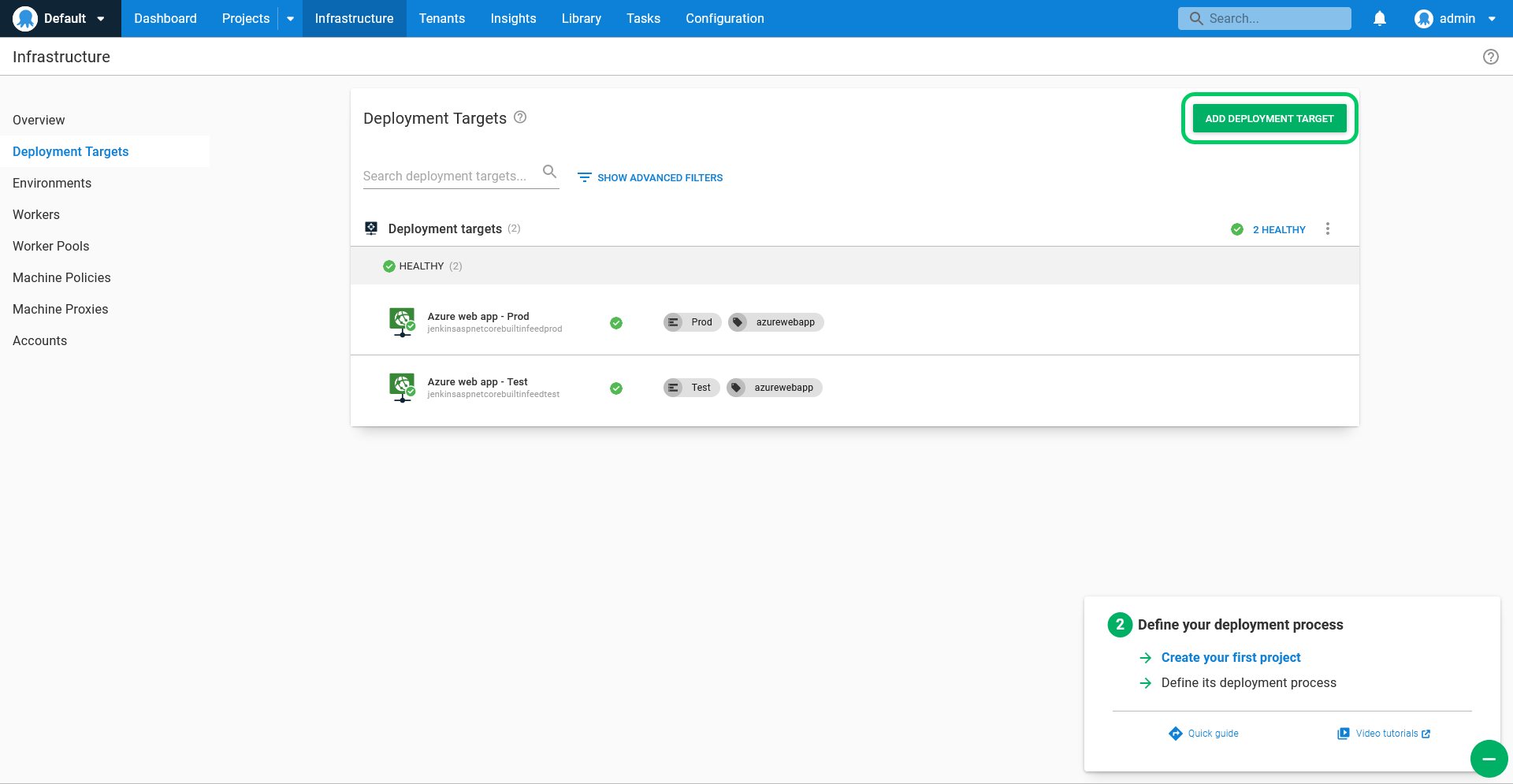This screenshot has height=784, width=1513.
Task: Click Add Deployment Target button
Action: point(1270,118)
